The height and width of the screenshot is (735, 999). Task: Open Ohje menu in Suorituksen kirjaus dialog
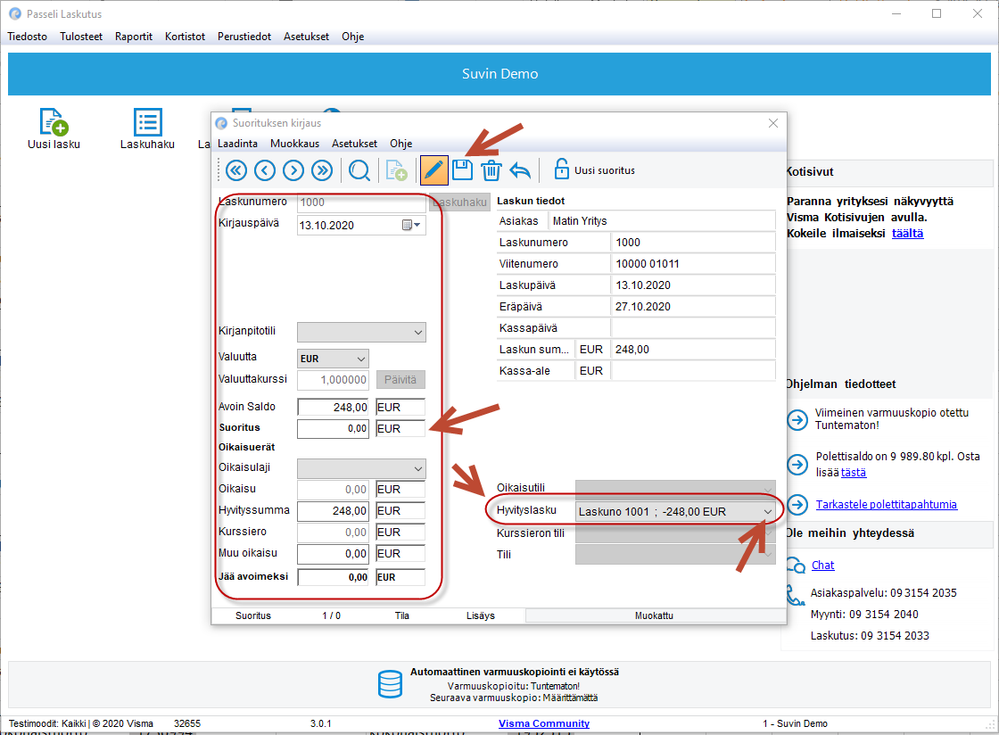click(401, 143)
